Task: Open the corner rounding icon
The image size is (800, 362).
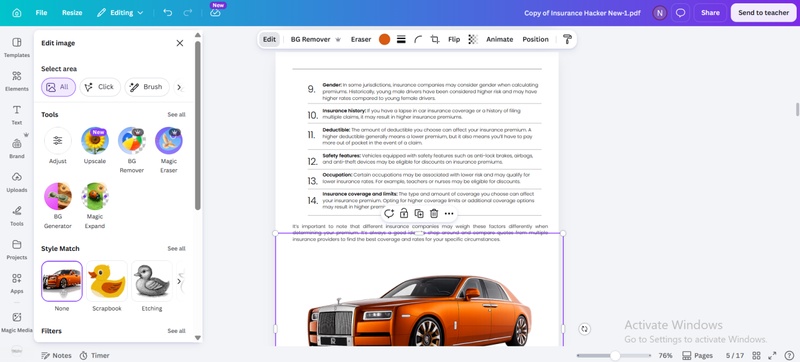Action: pos(418,39)
